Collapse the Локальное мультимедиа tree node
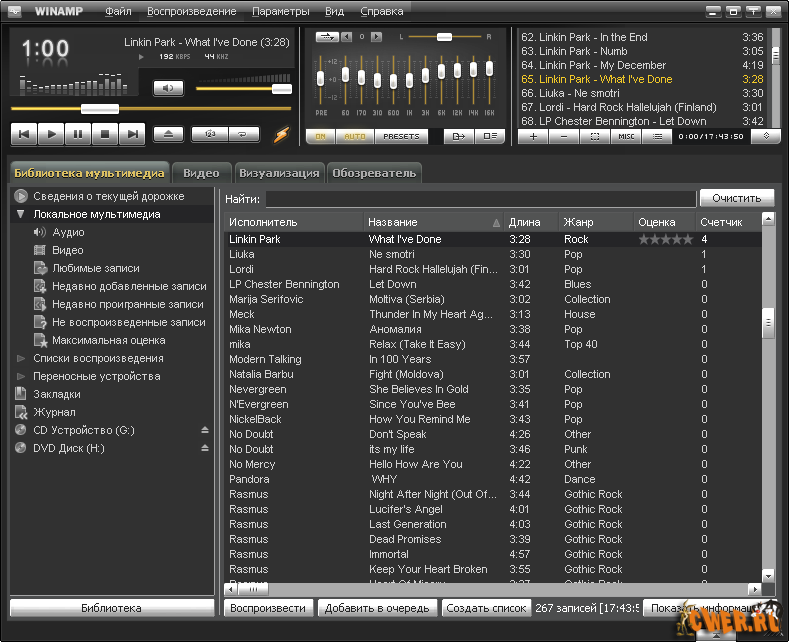The height and width of the screenshot is (642, 789). point(20,214)
